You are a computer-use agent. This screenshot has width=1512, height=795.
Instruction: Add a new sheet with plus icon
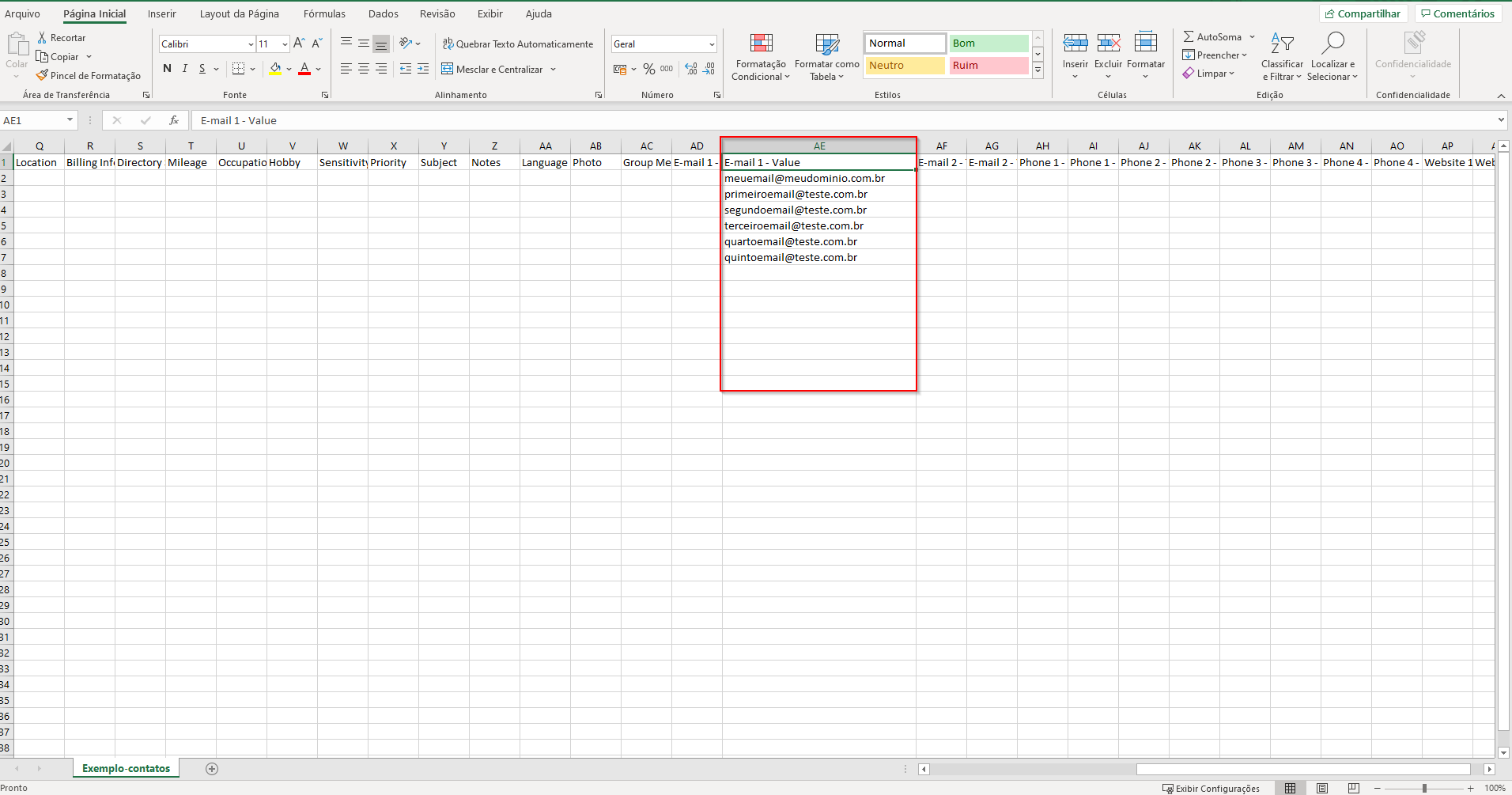pos(212,769)
